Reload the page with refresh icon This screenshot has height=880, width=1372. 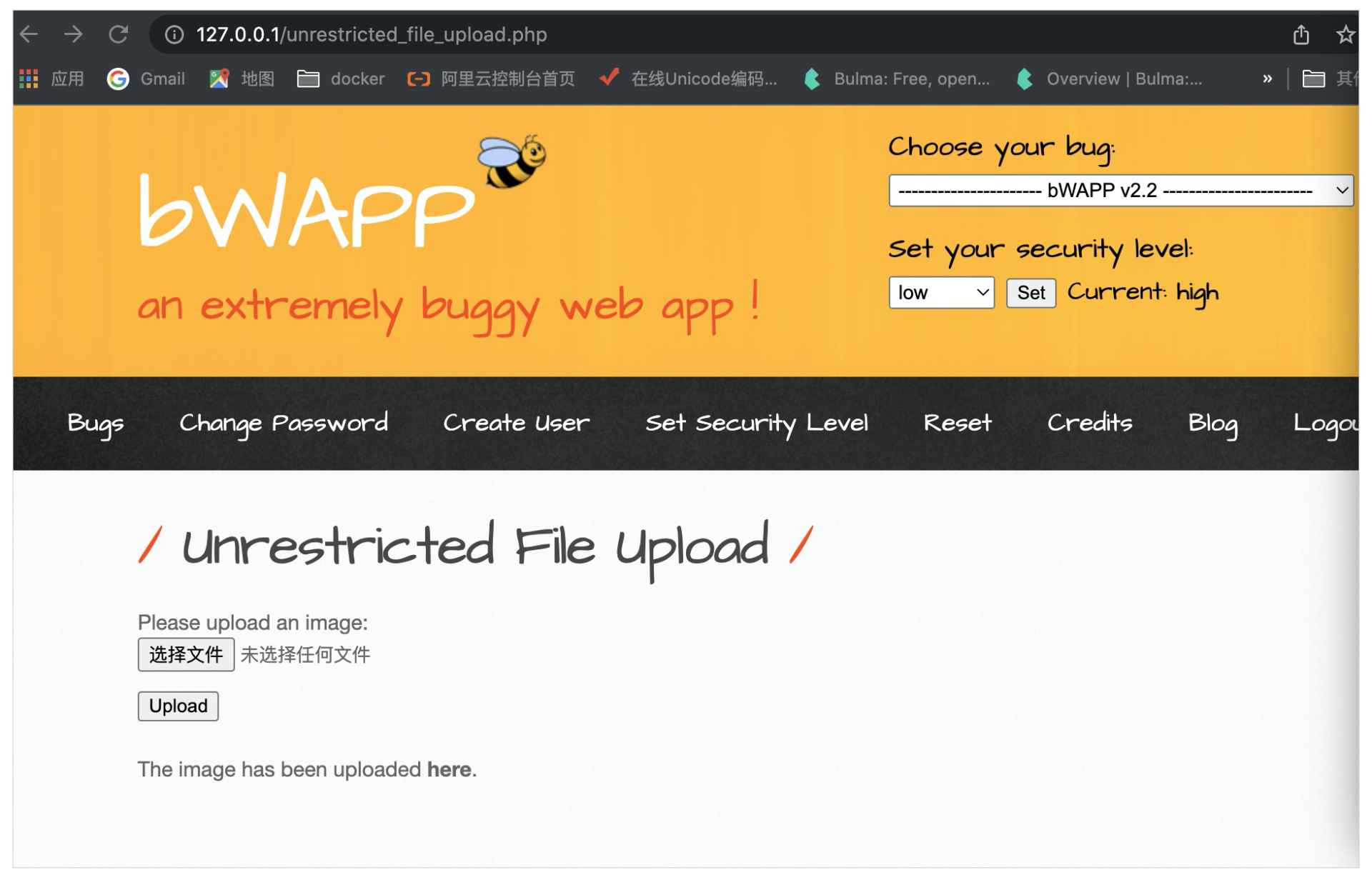pyautogui.click(x=119, y=34)
